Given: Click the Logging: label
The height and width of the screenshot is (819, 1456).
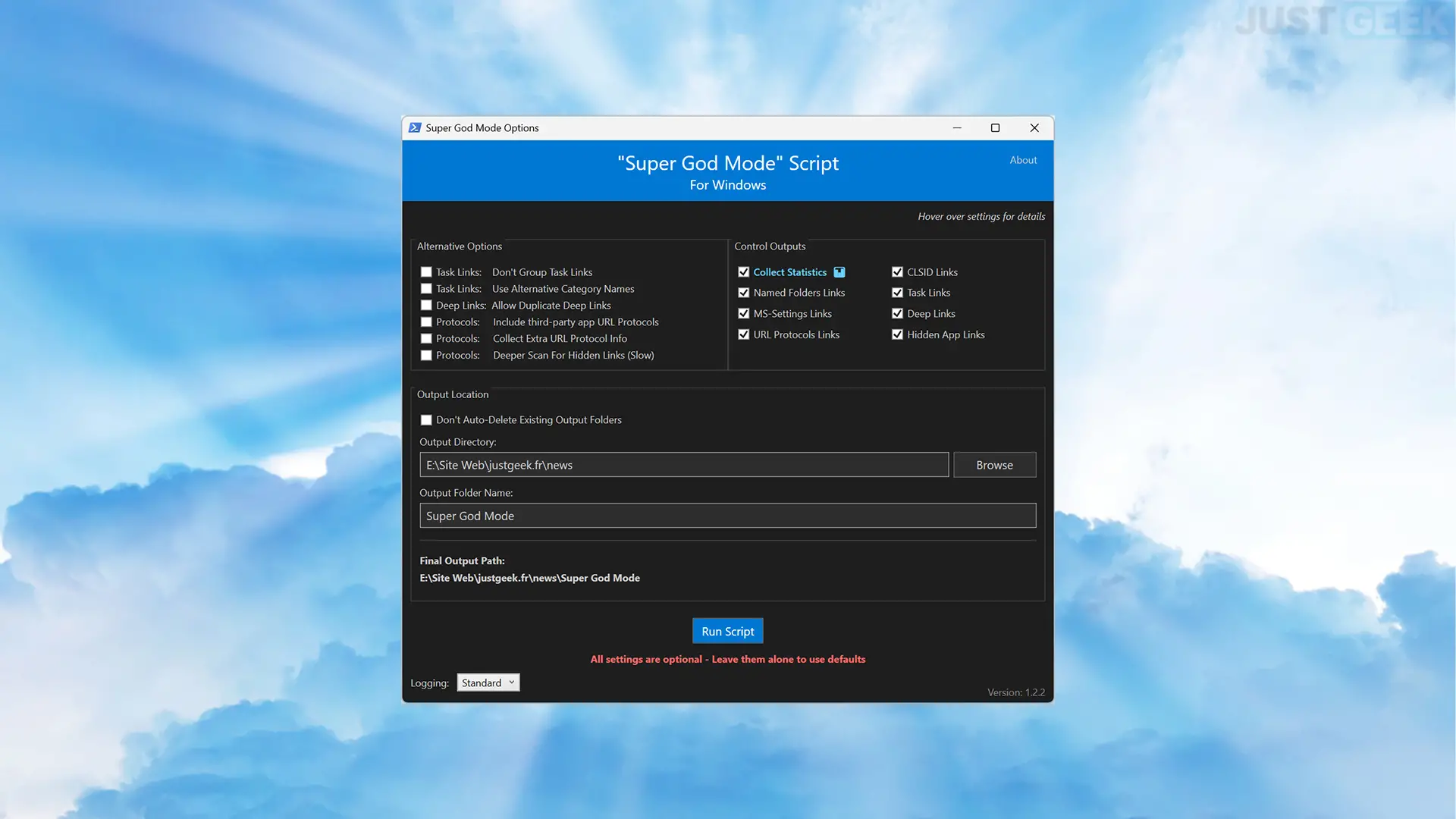Looking at the screenshot, I should (430, 683).
